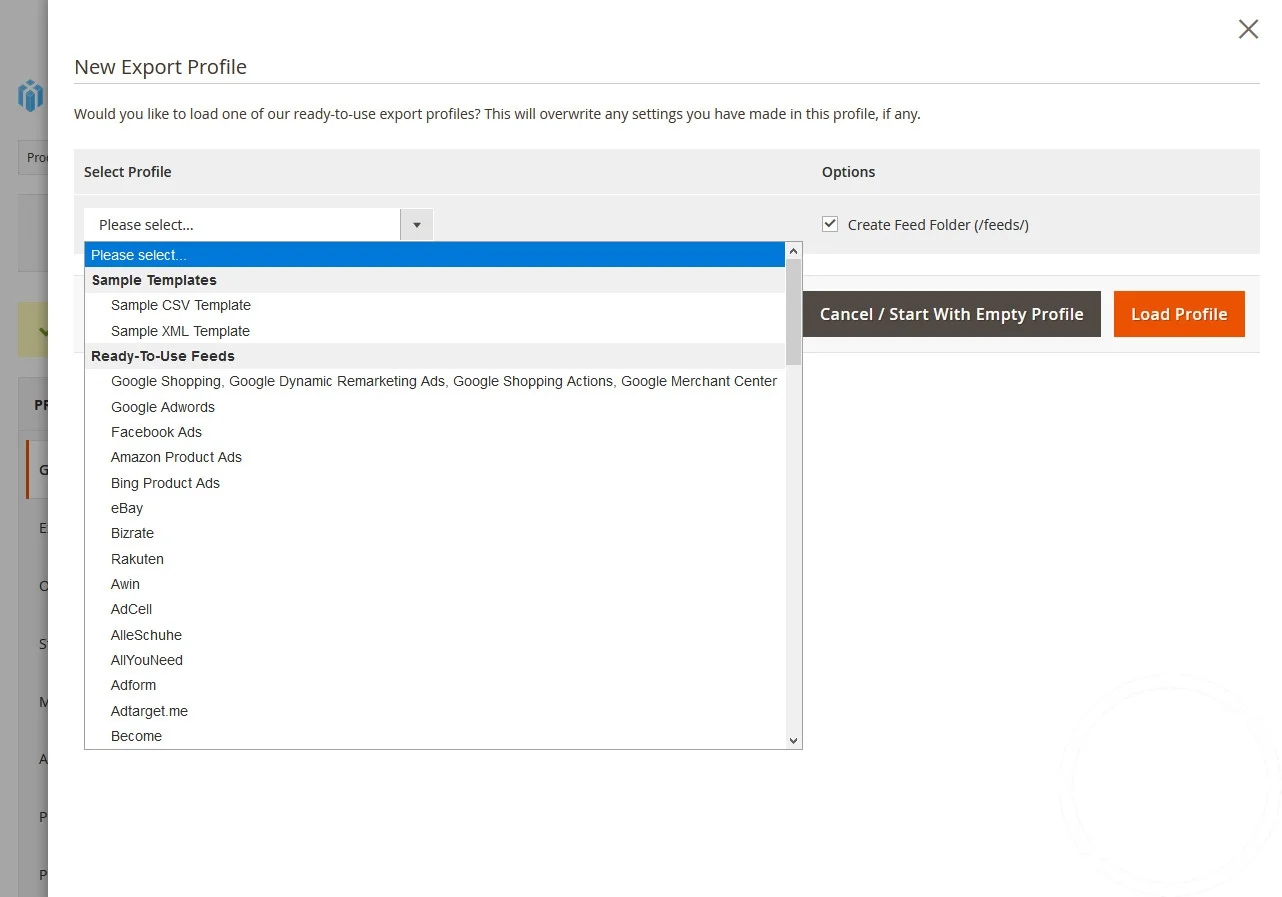Click the list scrollbar up arrow

coord(793,250)
